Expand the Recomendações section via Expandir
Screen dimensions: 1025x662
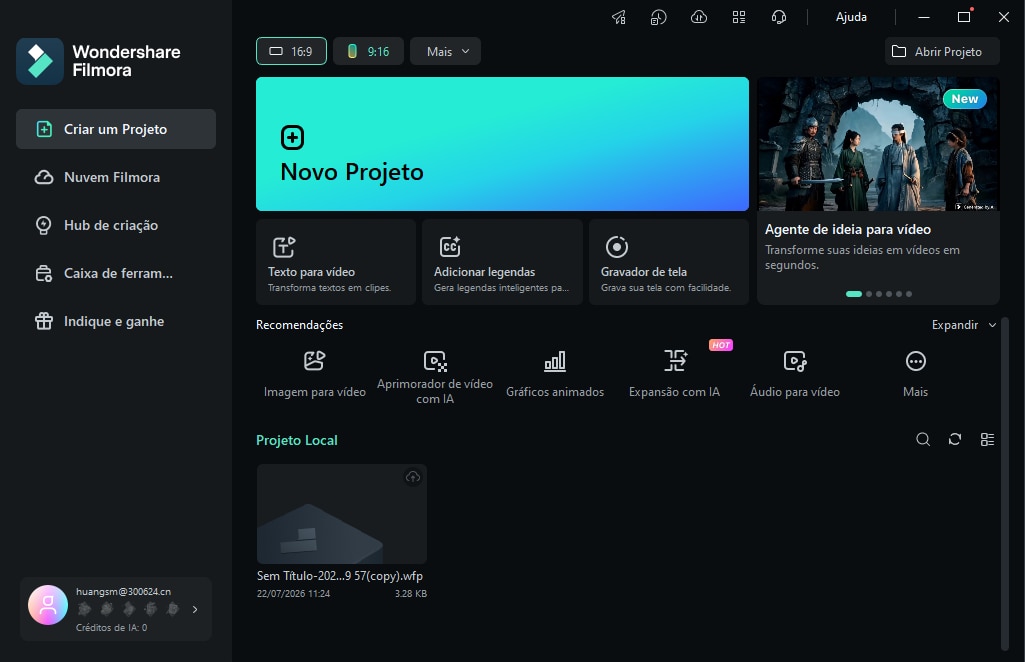(964, 325)
